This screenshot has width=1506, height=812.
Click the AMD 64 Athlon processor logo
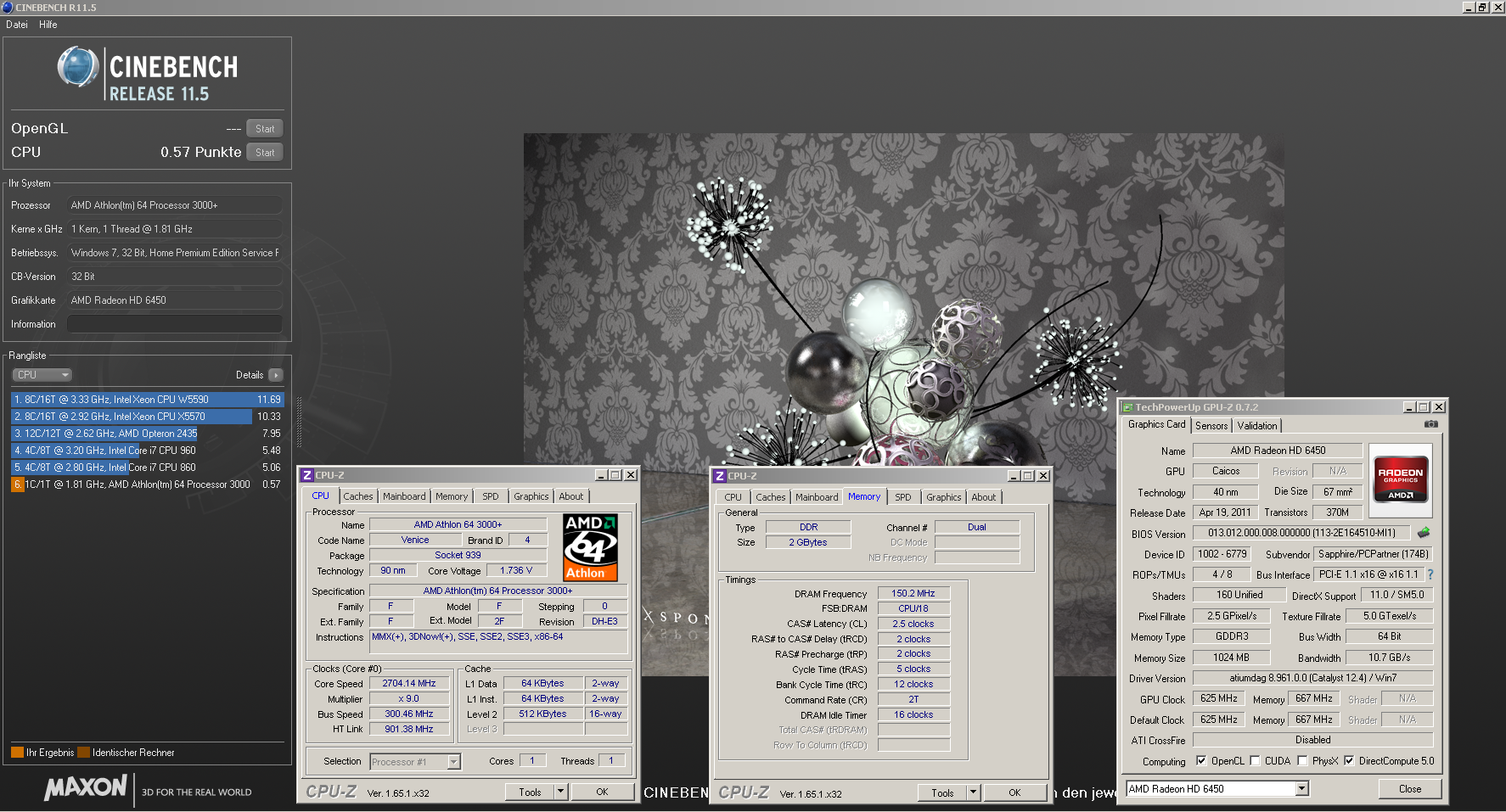(x=591, y=547)
